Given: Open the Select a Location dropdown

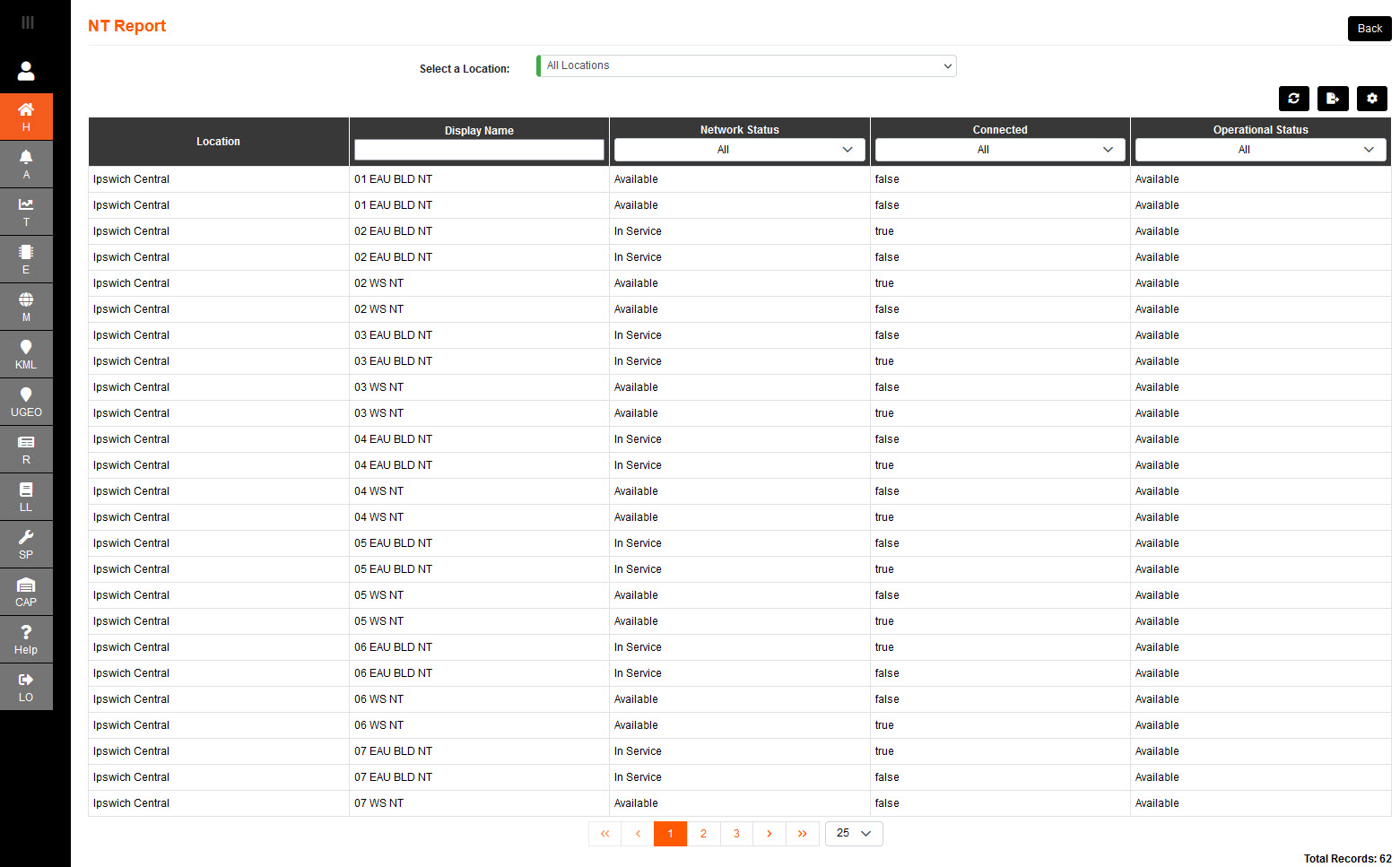Looking at the screenshot, I should tap(746, 65).
